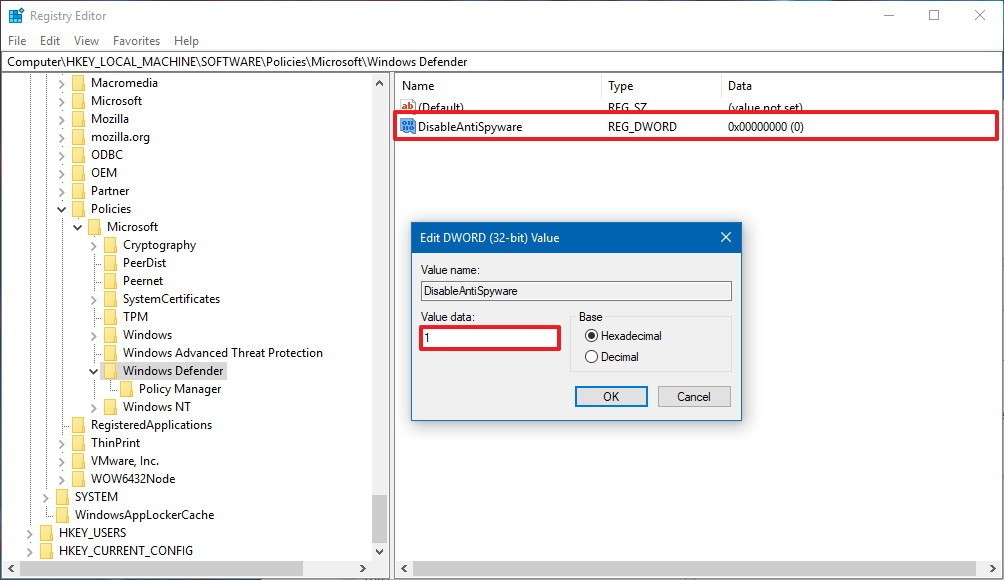Click the HKEY_USERS folder icon
The width and height of the screenshot is (1004, 580).
point(47,533)
